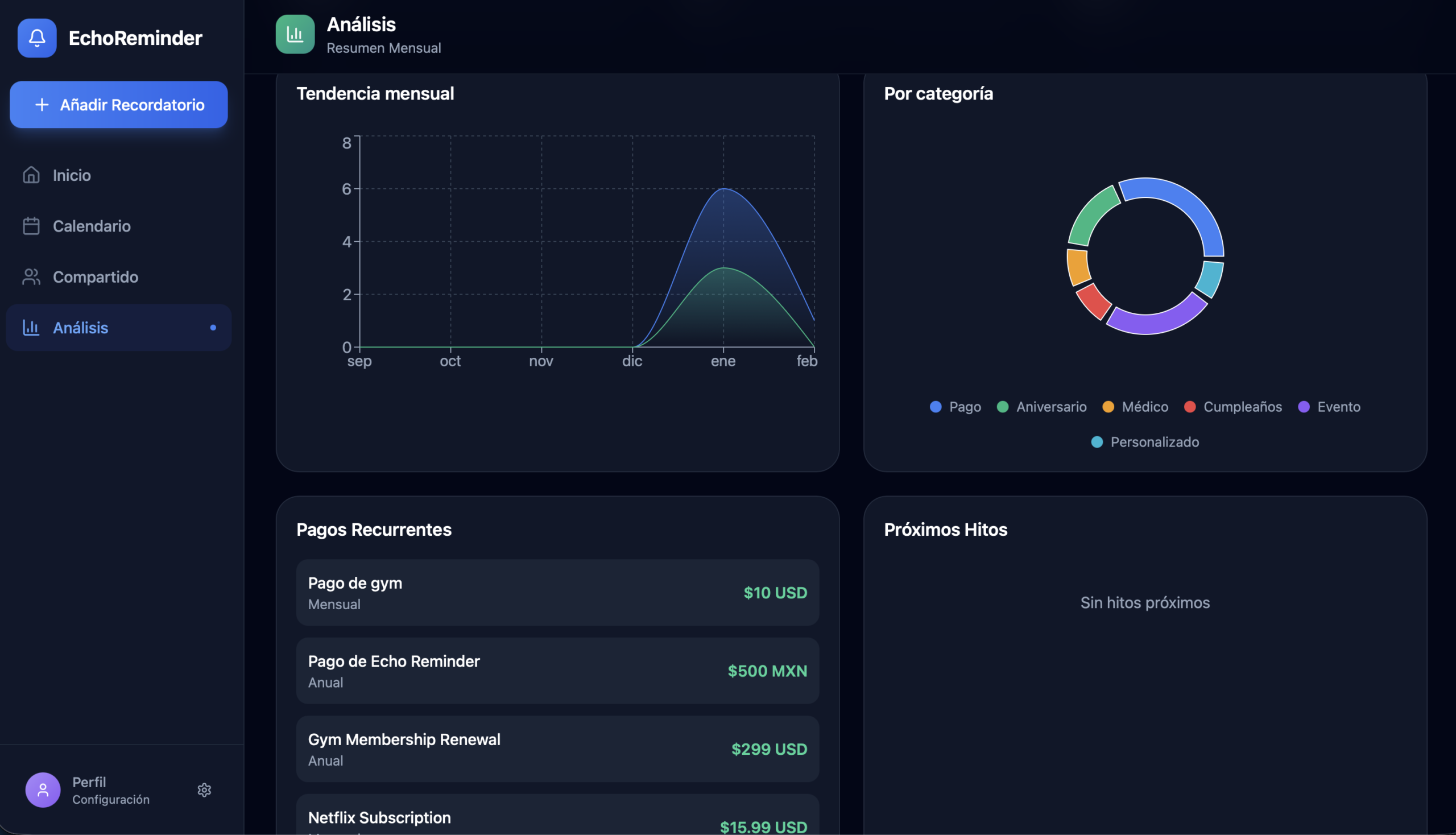This screenshot has height=835, width=1456.
Task: Click the Calendario calendar icon
Action: pyautogui.click(x=31, y=226)
